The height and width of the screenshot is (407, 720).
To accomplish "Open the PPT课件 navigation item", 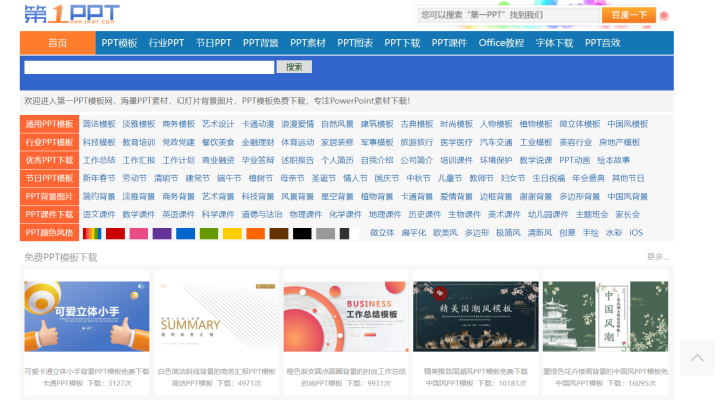I will point(449,43).
